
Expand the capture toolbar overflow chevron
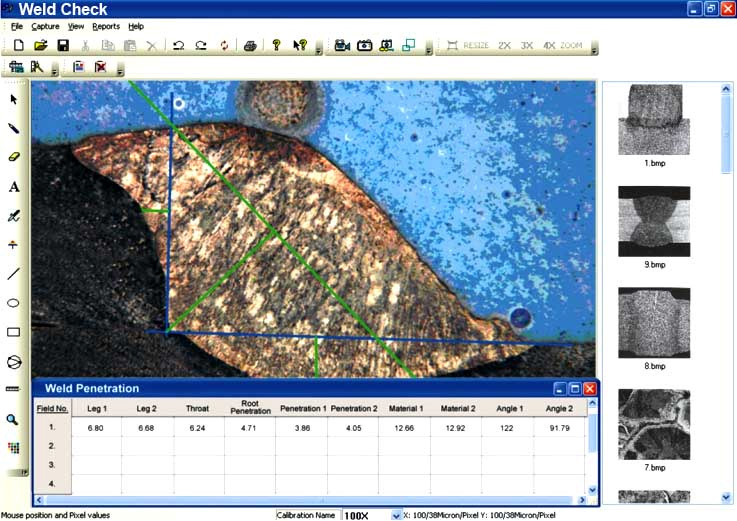pos(429,50)
